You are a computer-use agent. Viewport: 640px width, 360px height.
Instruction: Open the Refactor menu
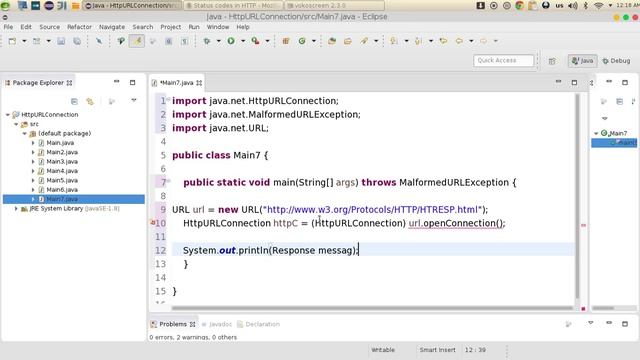pos(79,27)
